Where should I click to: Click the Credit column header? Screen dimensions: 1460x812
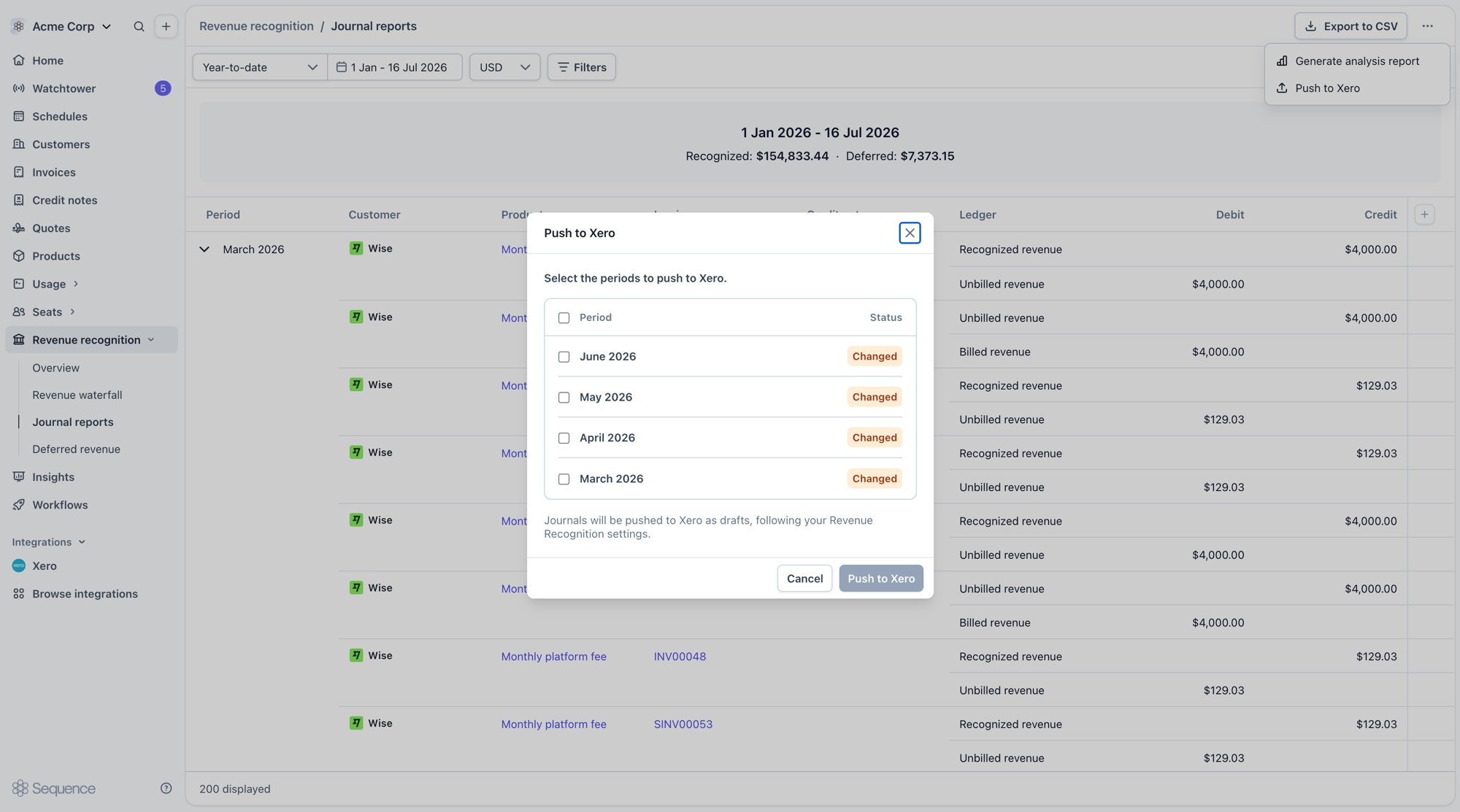tap(1380, 214)
